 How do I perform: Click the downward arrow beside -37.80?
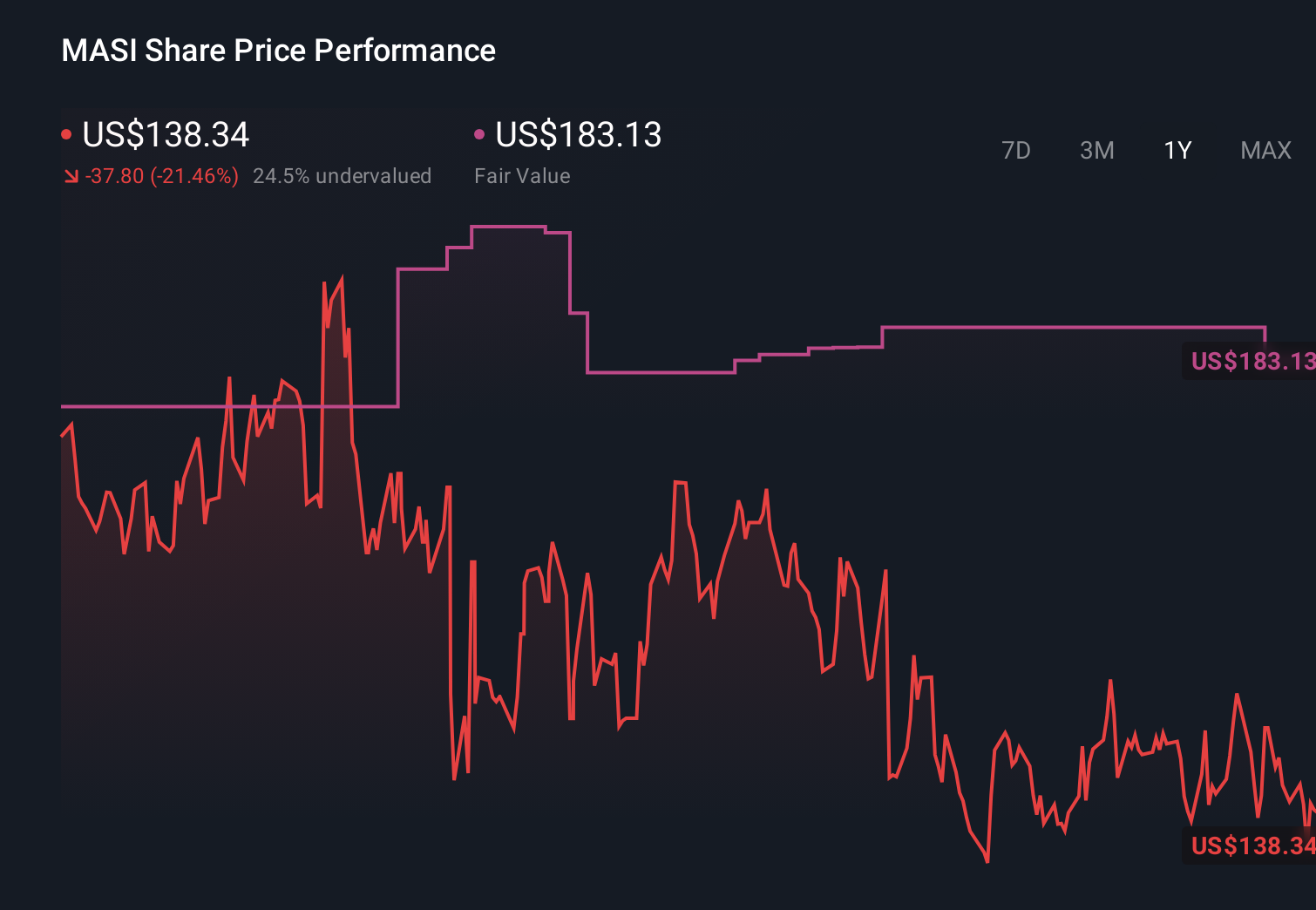pyautogui.click(x=71, y=175)
